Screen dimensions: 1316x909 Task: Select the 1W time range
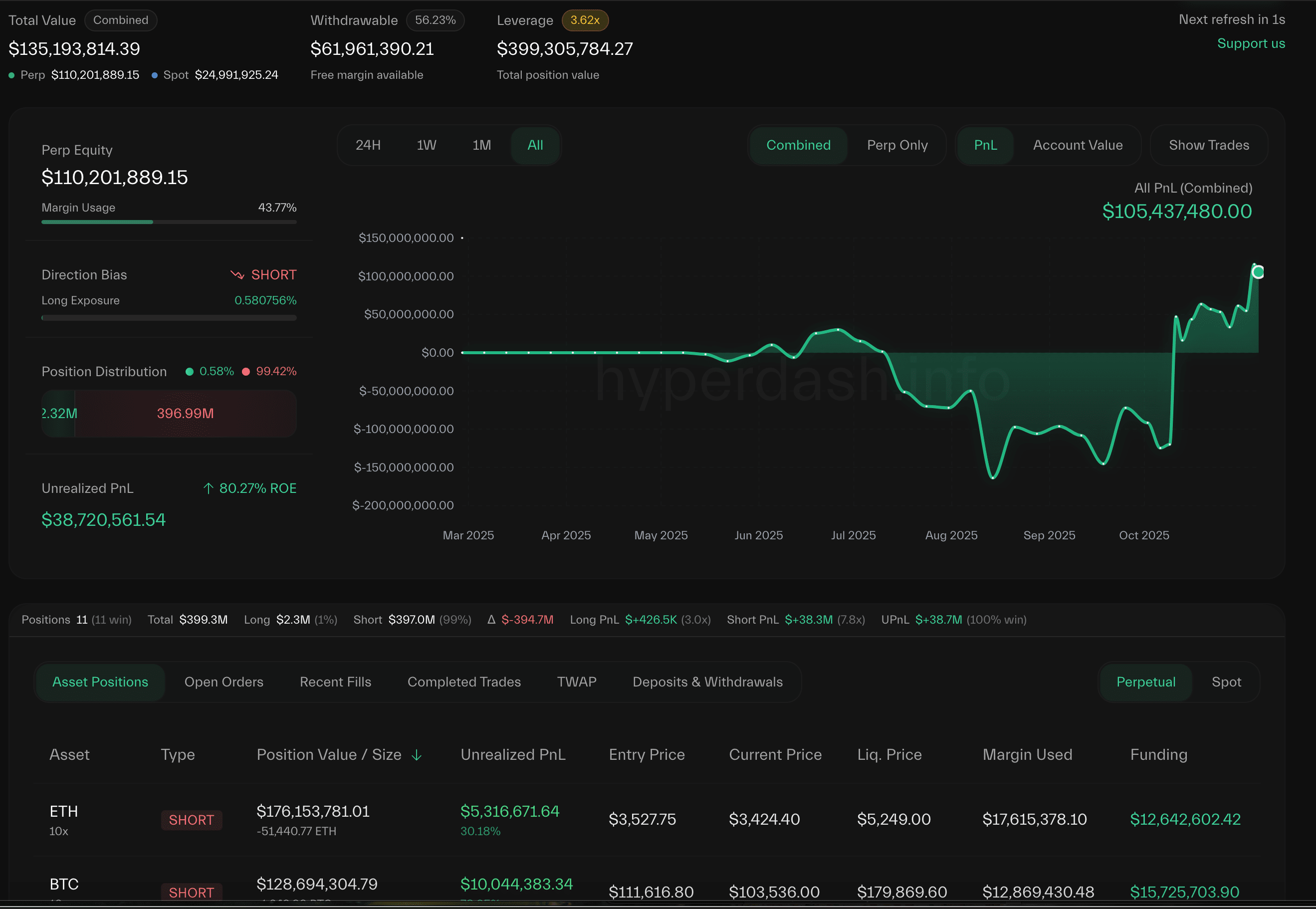click(426, 145)
